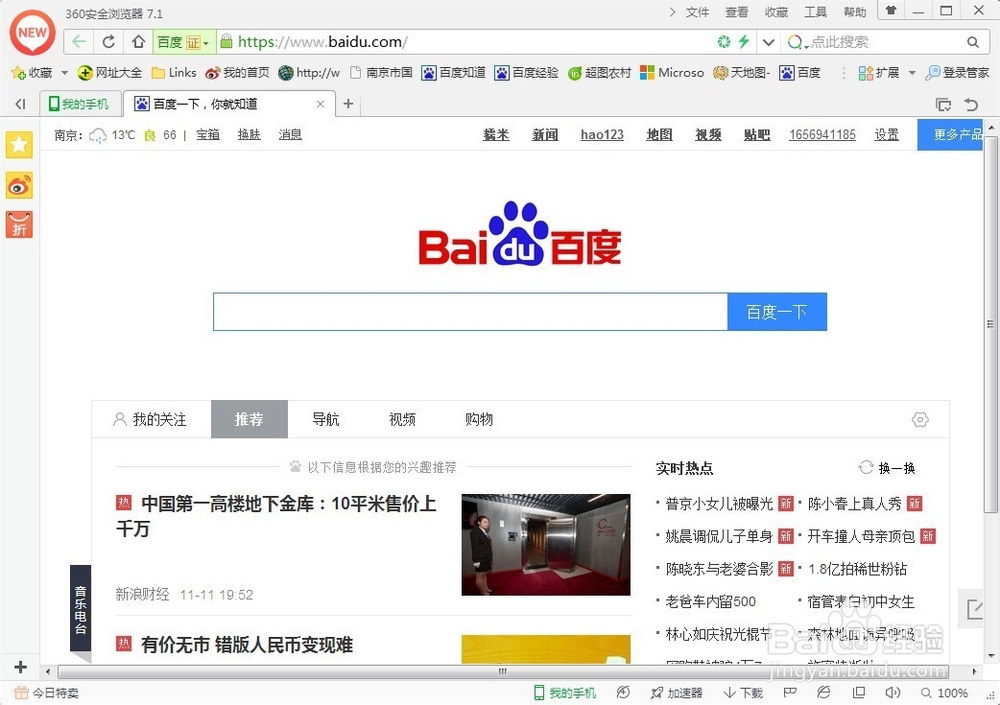Viewport: 1000px width, 705px height.
Task: Open headline 中国第一高楼地下金库
Action: (276, 516)
